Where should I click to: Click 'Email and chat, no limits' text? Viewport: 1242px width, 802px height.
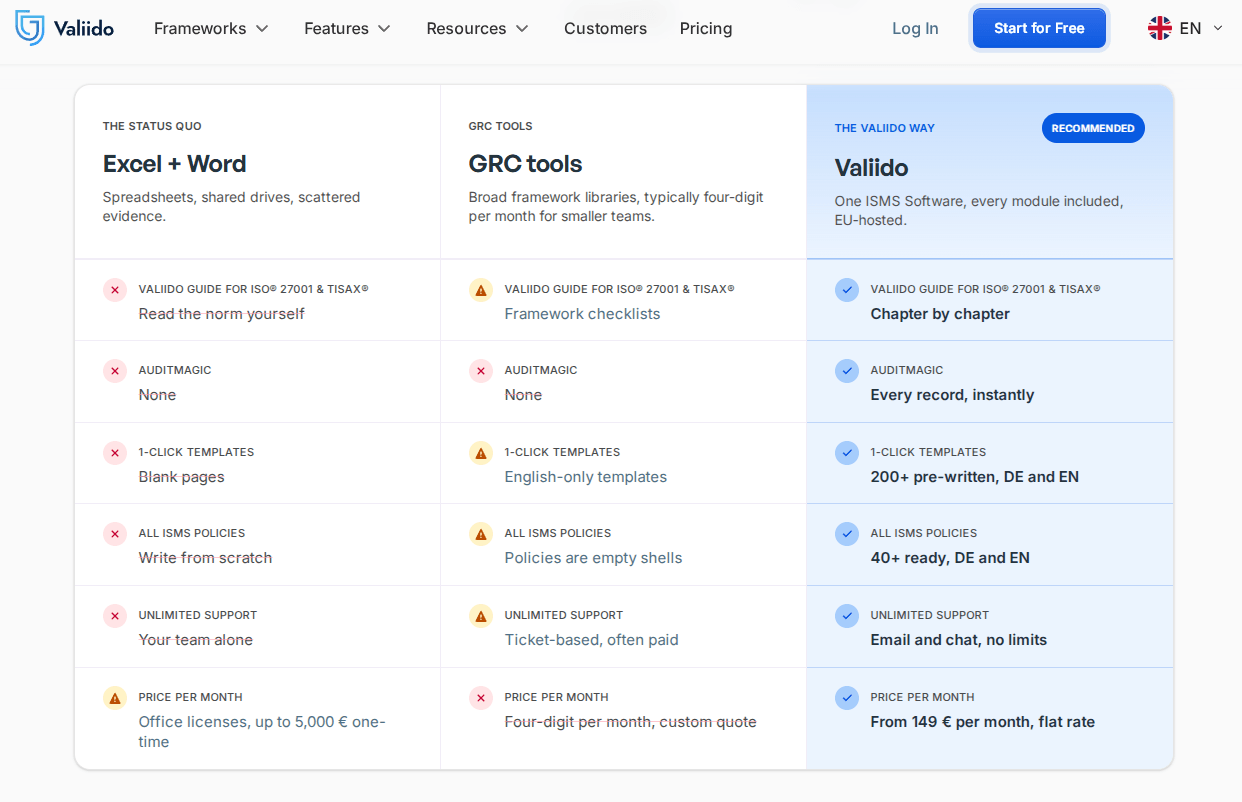pos(959,640)
